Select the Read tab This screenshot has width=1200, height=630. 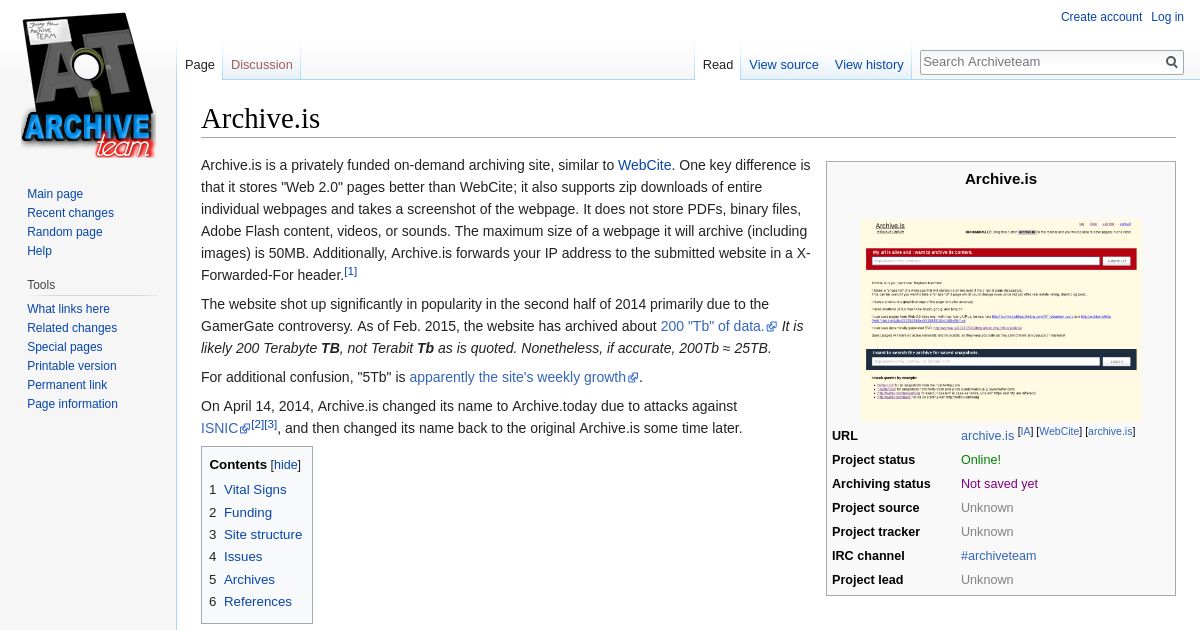tap(718, 64)
